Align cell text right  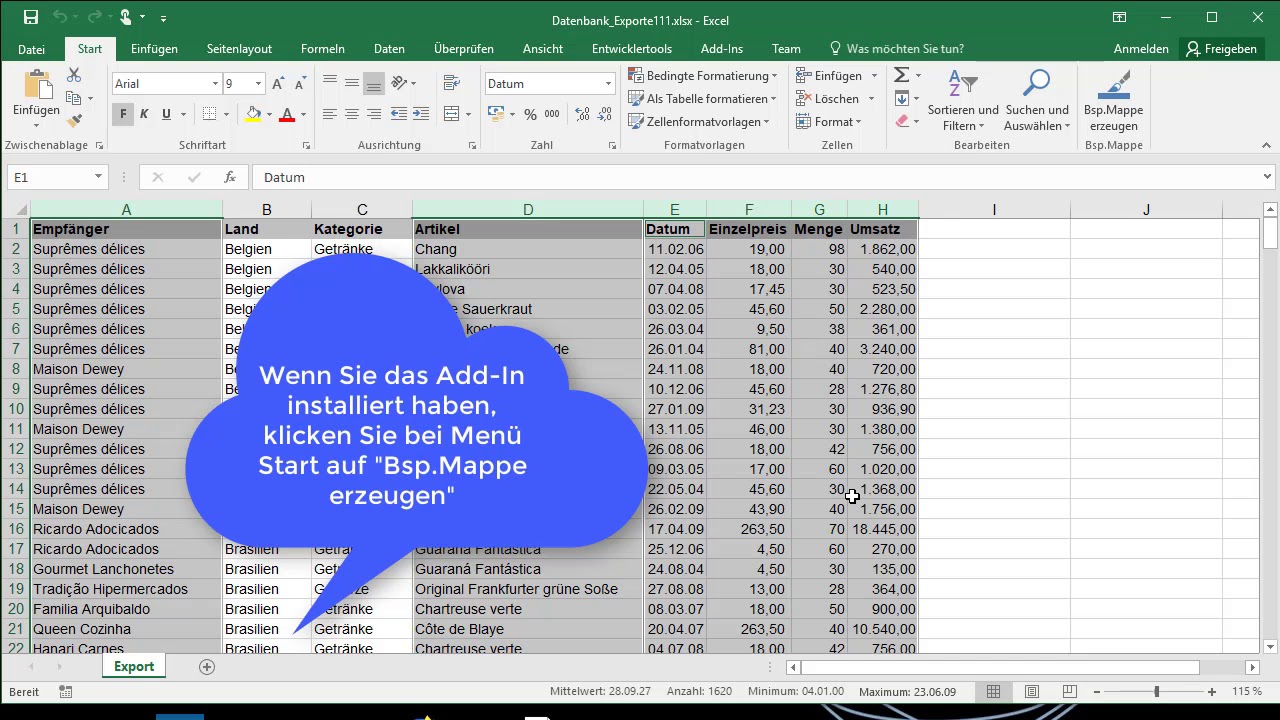click(x=374, y=114)
